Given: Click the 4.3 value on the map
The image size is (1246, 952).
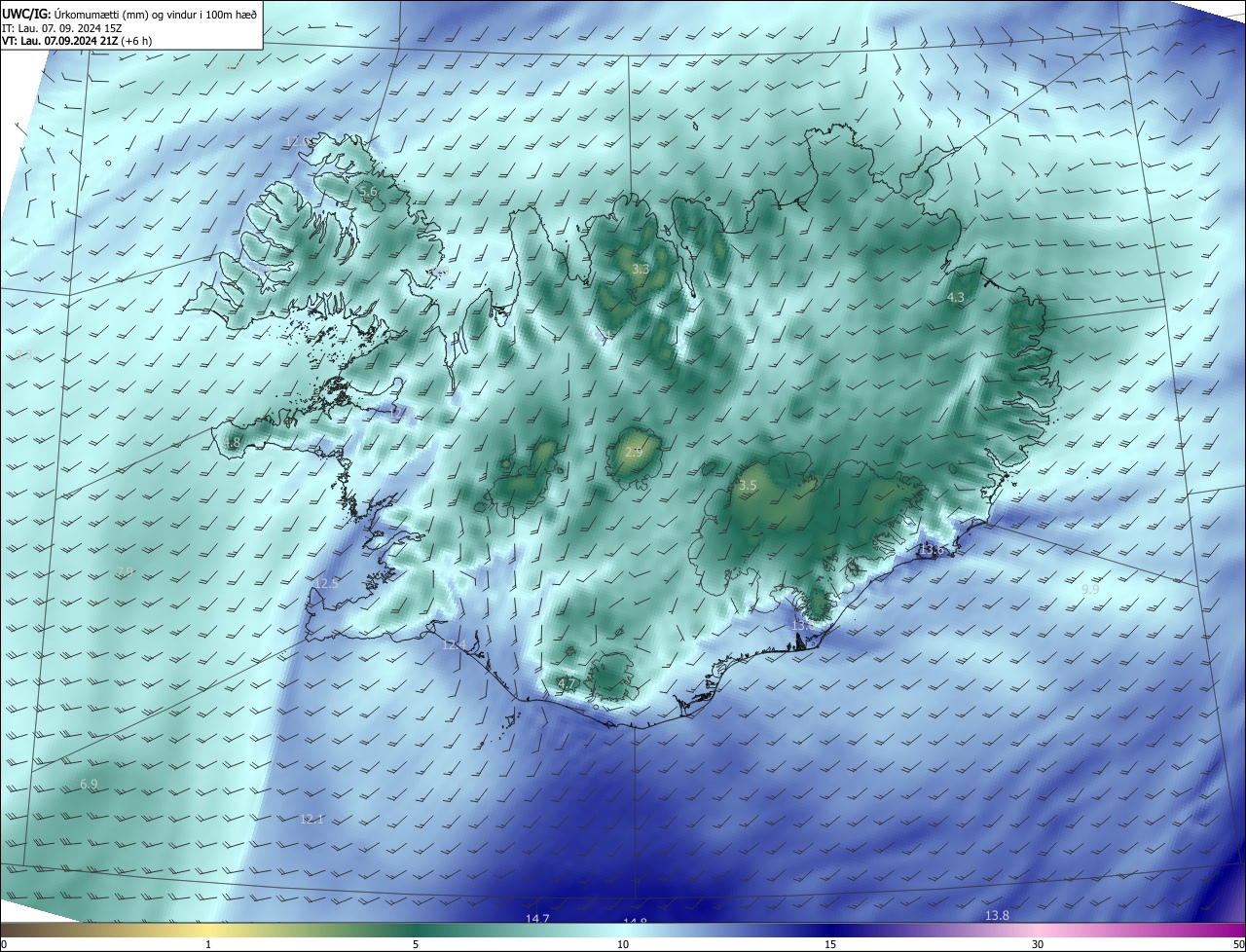Looking at the screenshot, I should (x=956, y=297).
